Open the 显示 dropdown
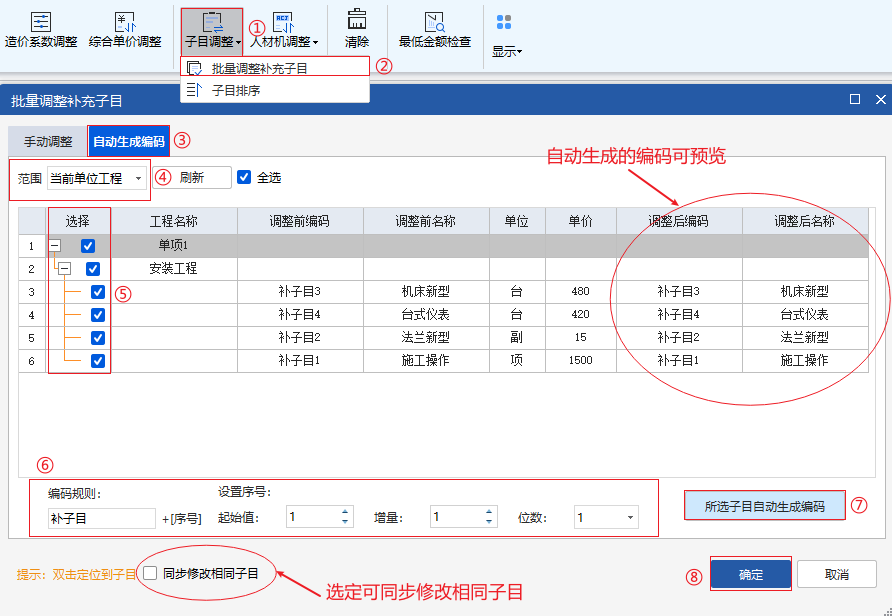Image resolution: width=892 pixels, height=616 pixels. click(506, 37)
